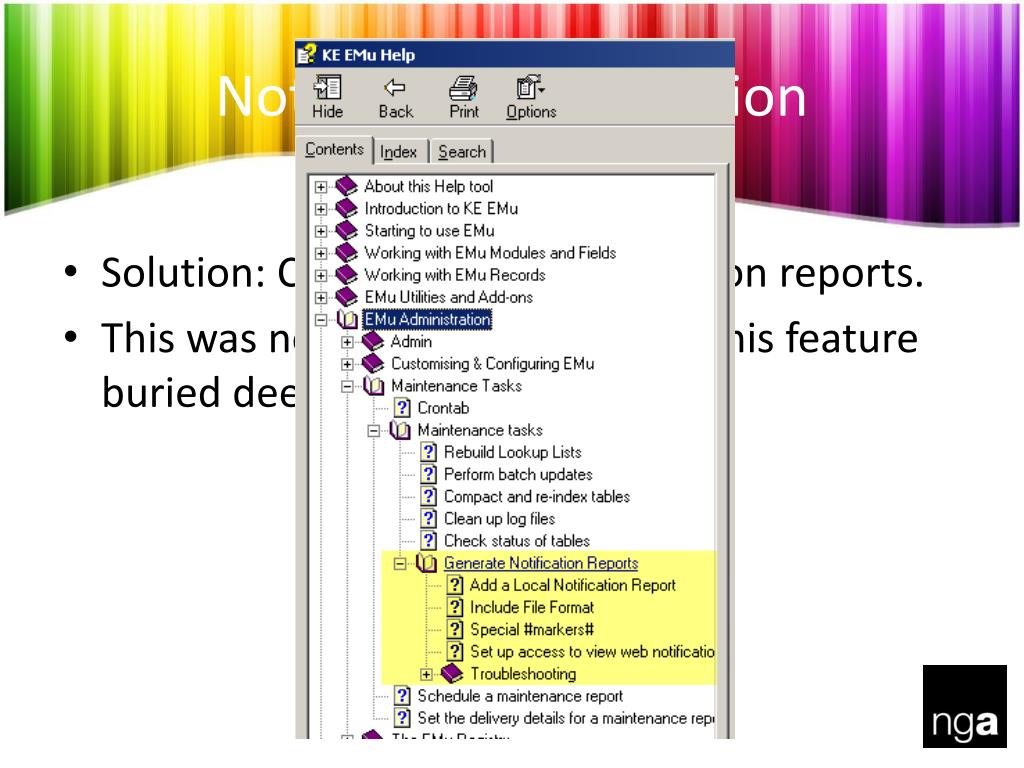This screenshot has width=1024, height=768.
Task: Go Back using the arrow icon
Action: coord(395,88)
